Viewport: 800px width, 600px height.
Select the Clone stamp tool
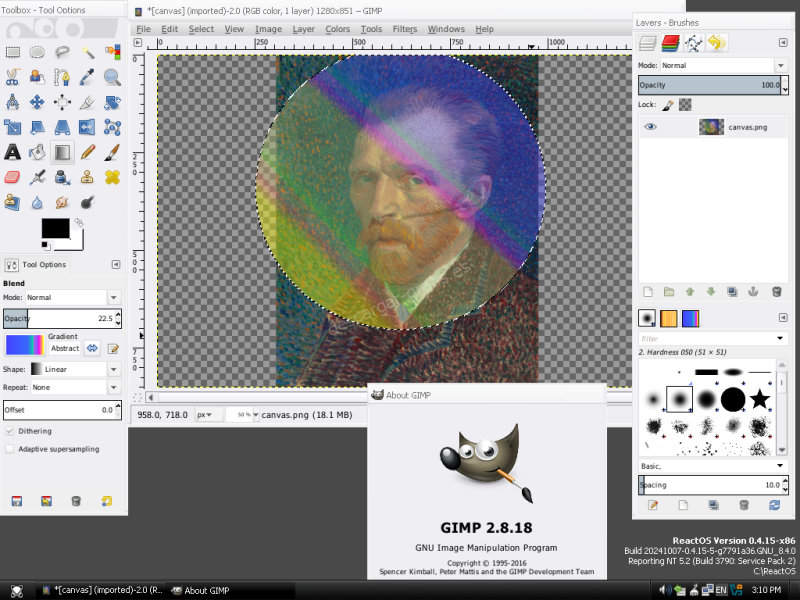88,177
